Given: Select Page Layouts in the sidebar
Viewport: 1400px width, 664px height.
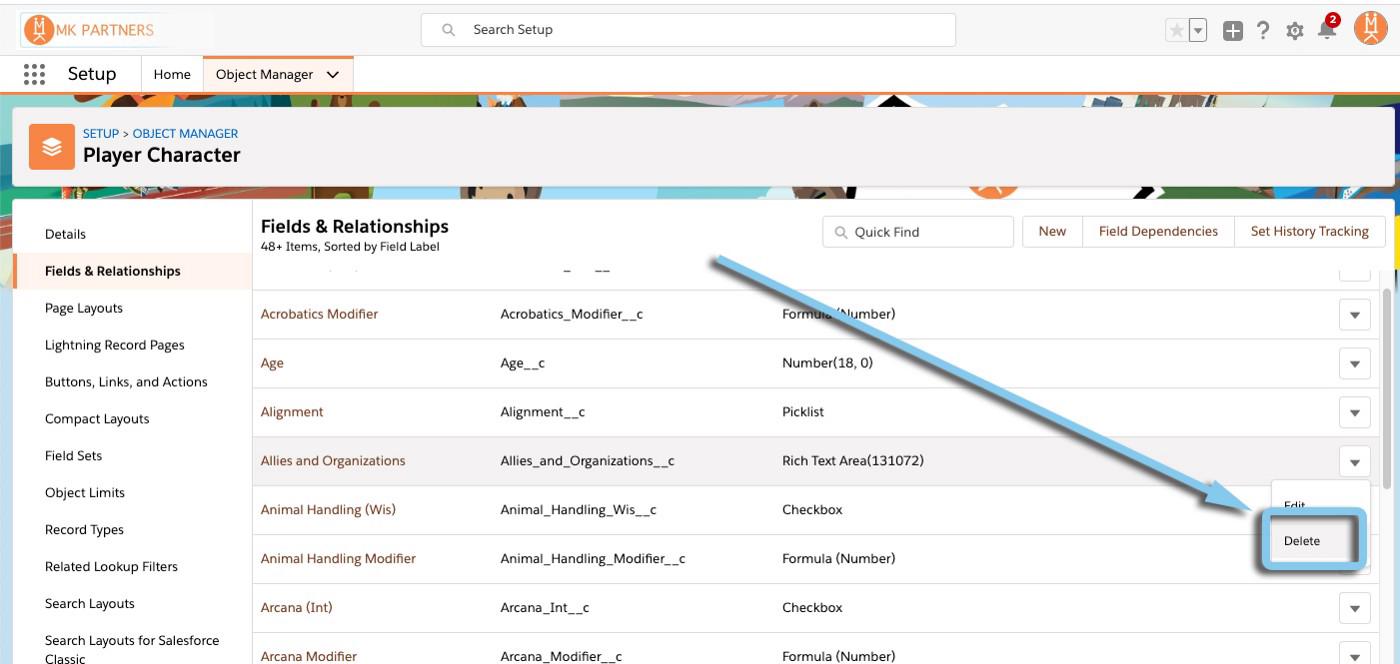Looking at the screenshot, I should [84, 308].
